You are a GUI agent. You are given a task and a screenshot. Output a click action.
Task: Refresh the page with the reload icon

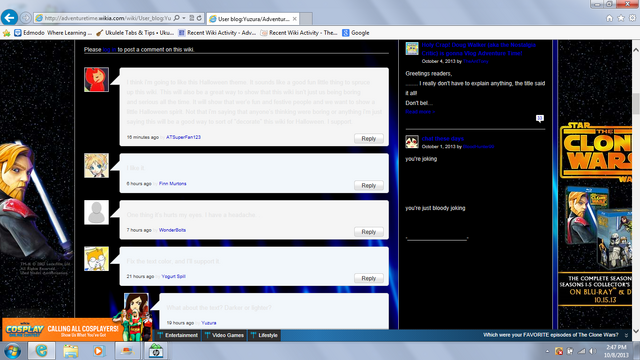point(199,18)
